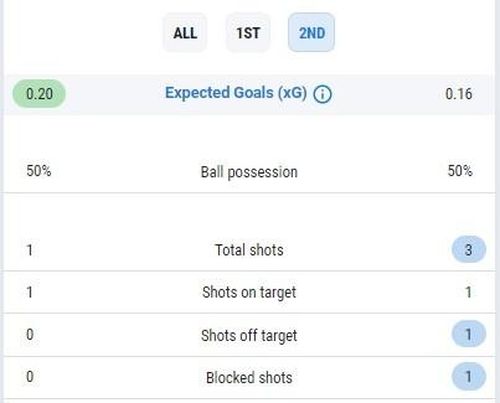Click the home 50% possession value
This screenshot has width=500, height=403.
(39, 171)
